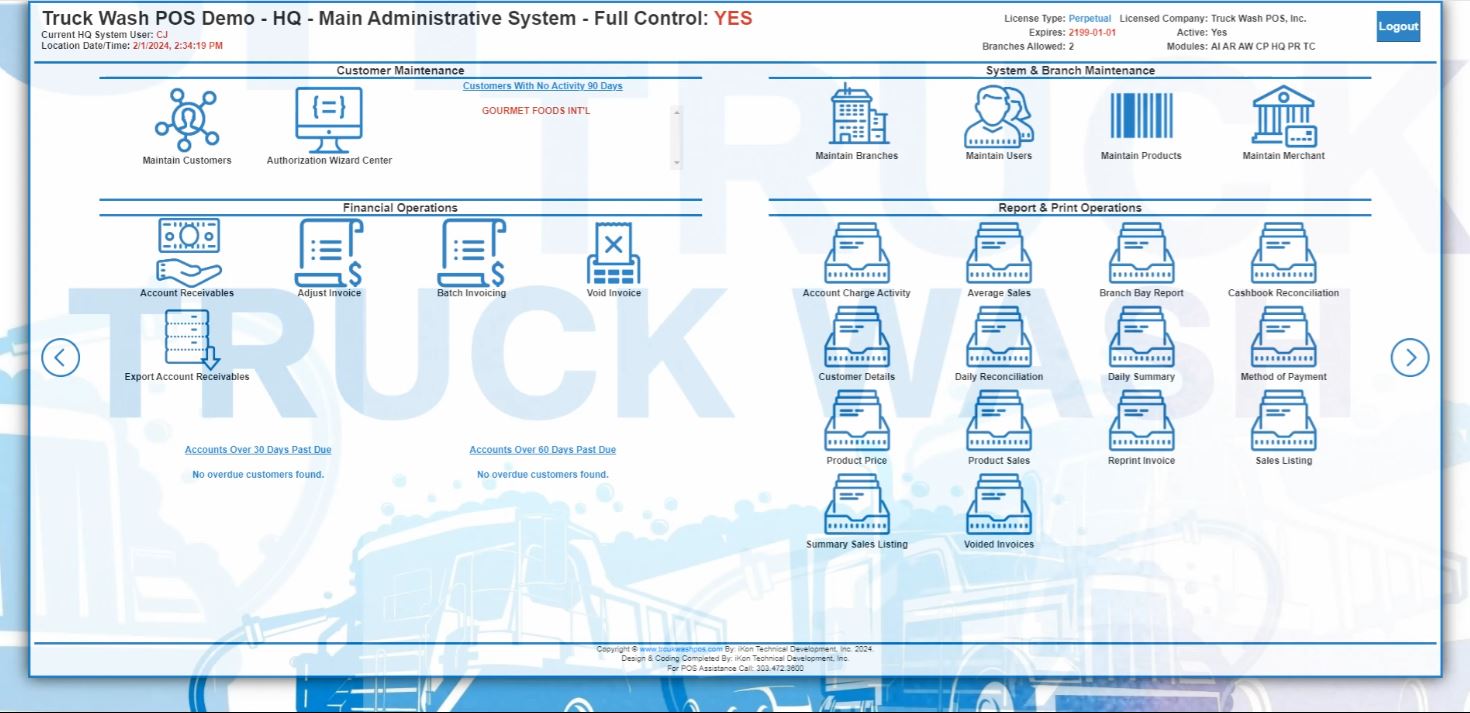The height and width of the screenshot is (713, 1470).
Task: Open Account Receivables icon
Action: click(188, 254)
